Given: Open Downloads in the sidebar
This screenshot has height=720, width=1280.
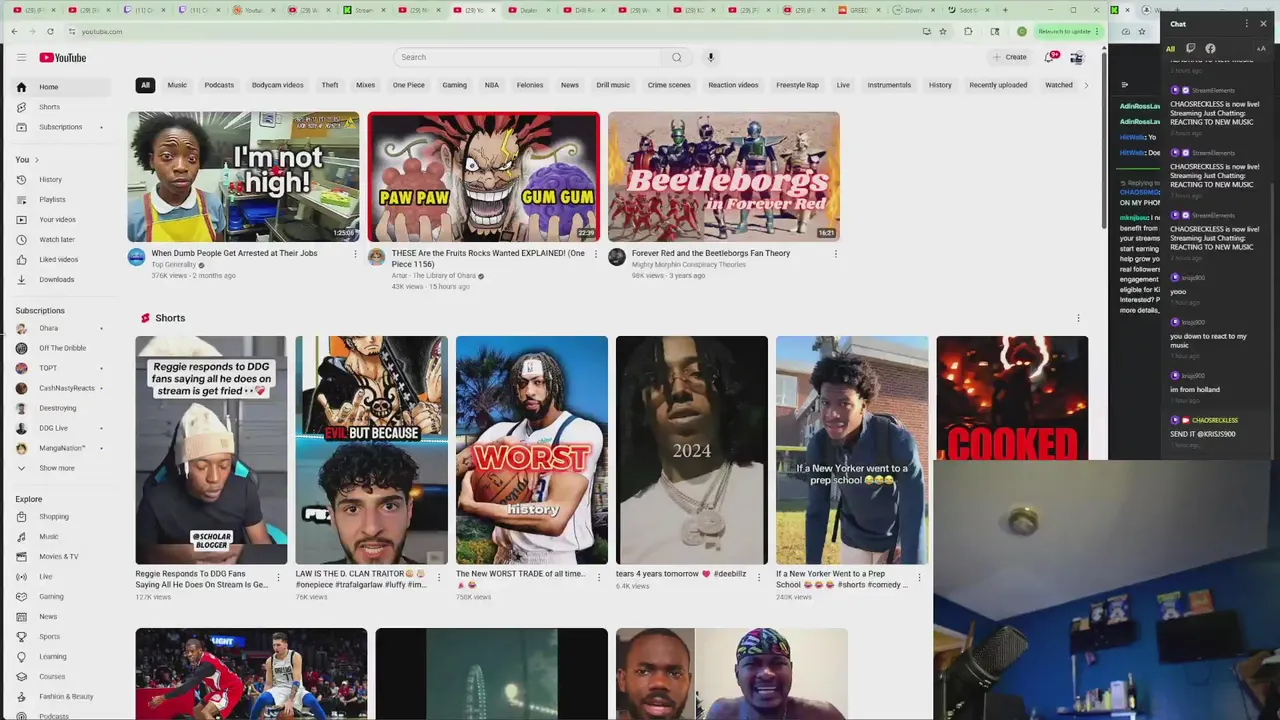Looking at the screenshot, I should click(x=60, y=279).
